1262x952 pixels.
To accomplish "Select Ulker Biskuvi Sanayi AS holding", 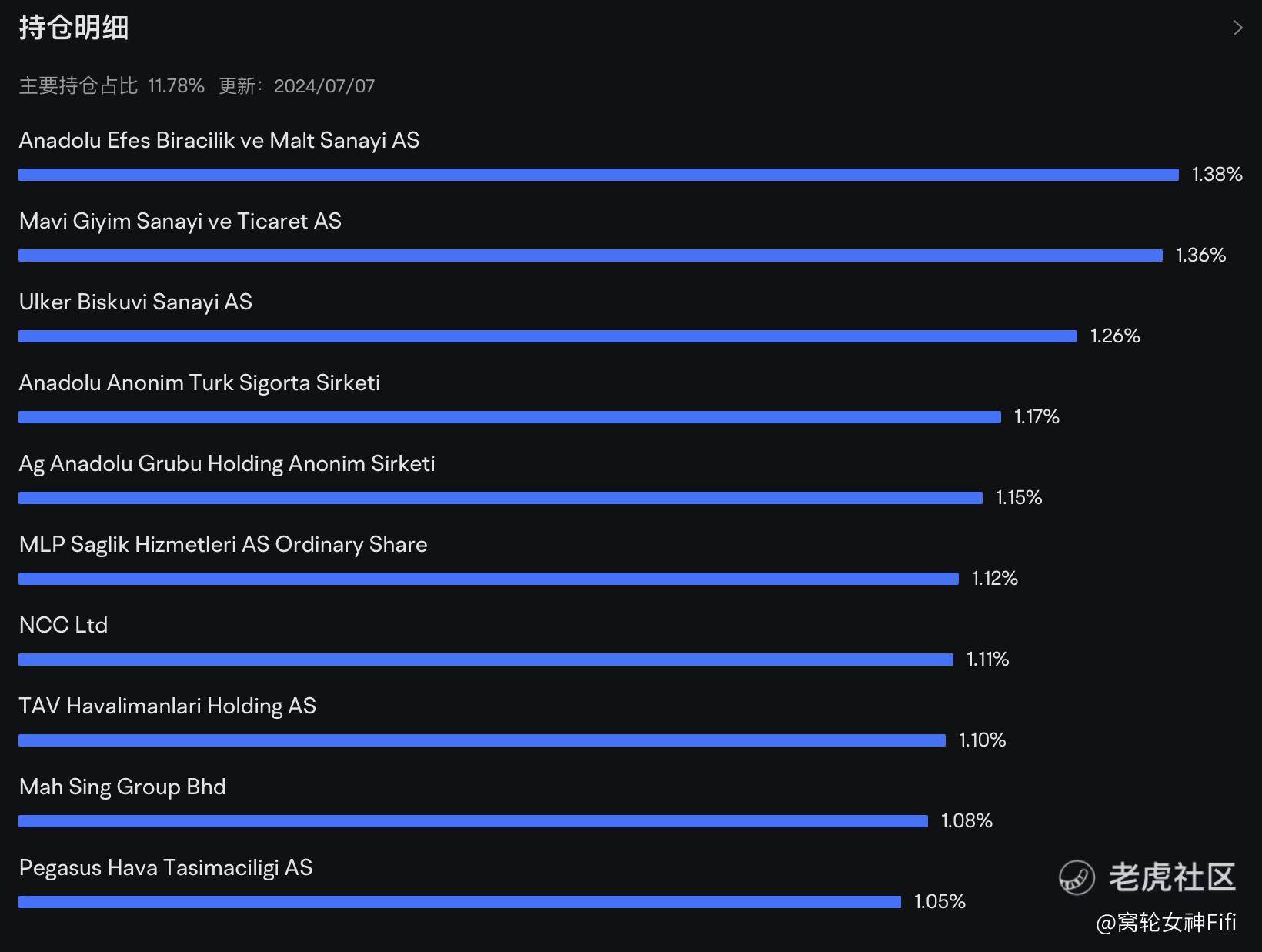I will pyautogui.click(x=135, y=302).
